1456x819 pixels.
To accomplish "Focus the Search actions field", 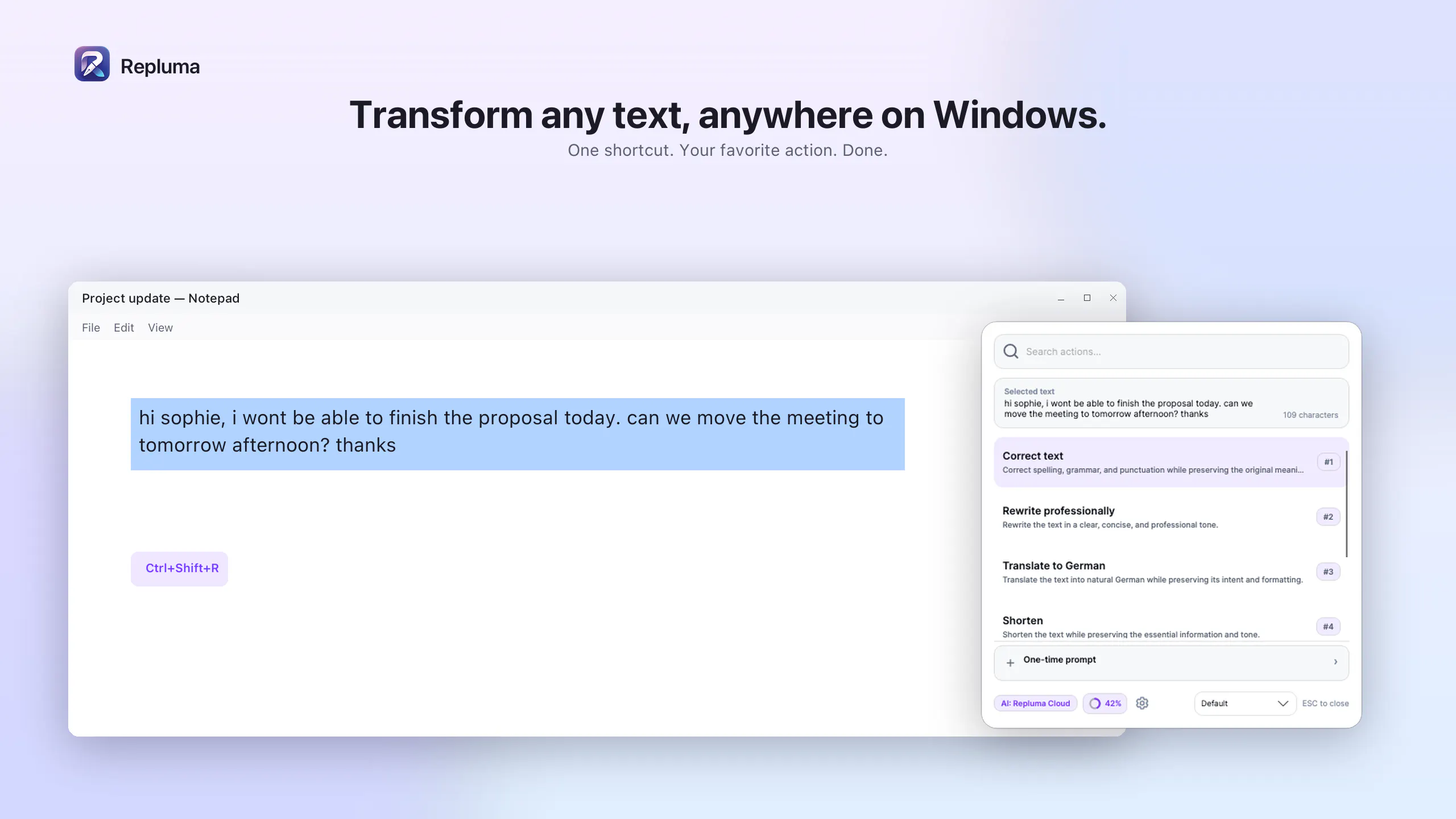I will (x=1172, y=351).
